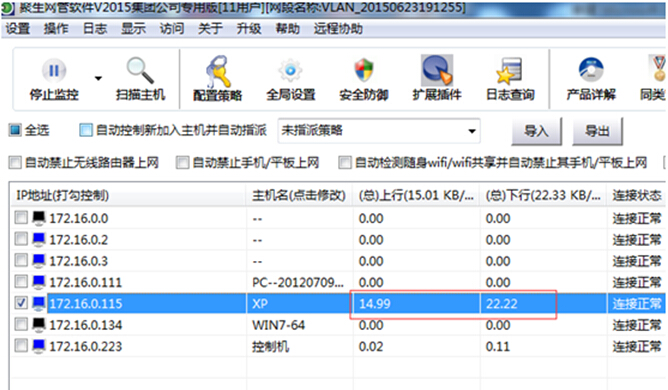Click computer icon for 172.16.0.2

point(39,240)
